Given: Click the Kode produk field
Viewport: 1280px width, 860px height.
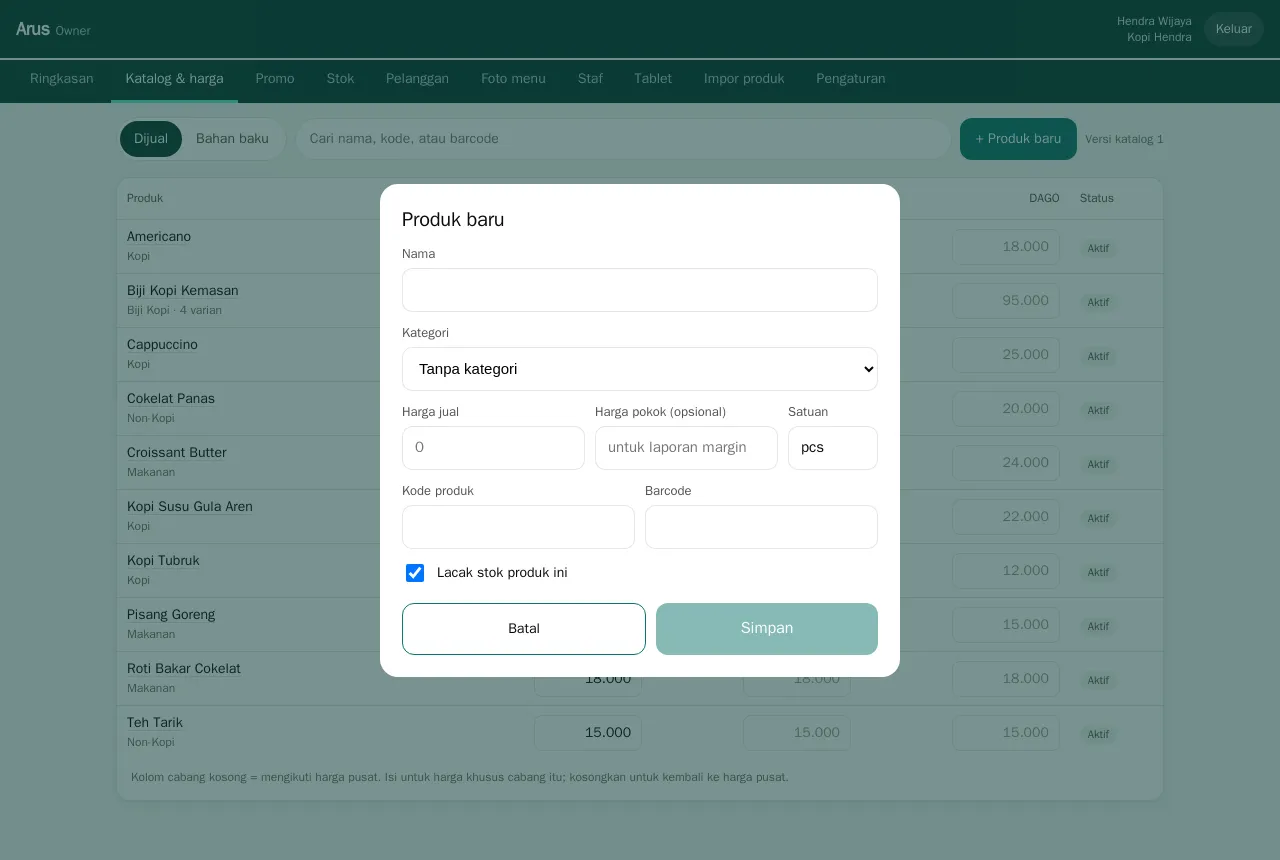Looking at the screenshot, I should click(x=518, y=527).
